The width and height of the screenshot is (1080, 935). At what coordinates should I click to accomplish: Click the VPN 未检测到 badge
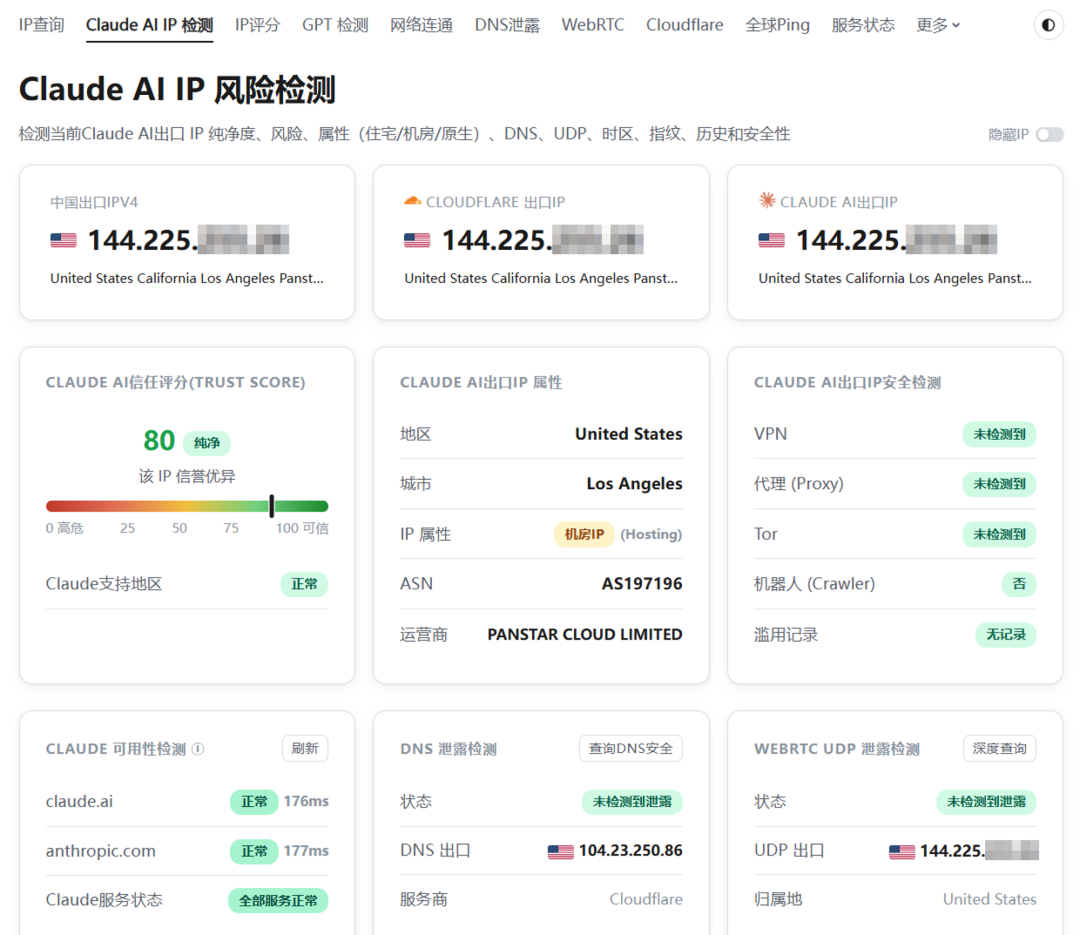tap(999, 434)
